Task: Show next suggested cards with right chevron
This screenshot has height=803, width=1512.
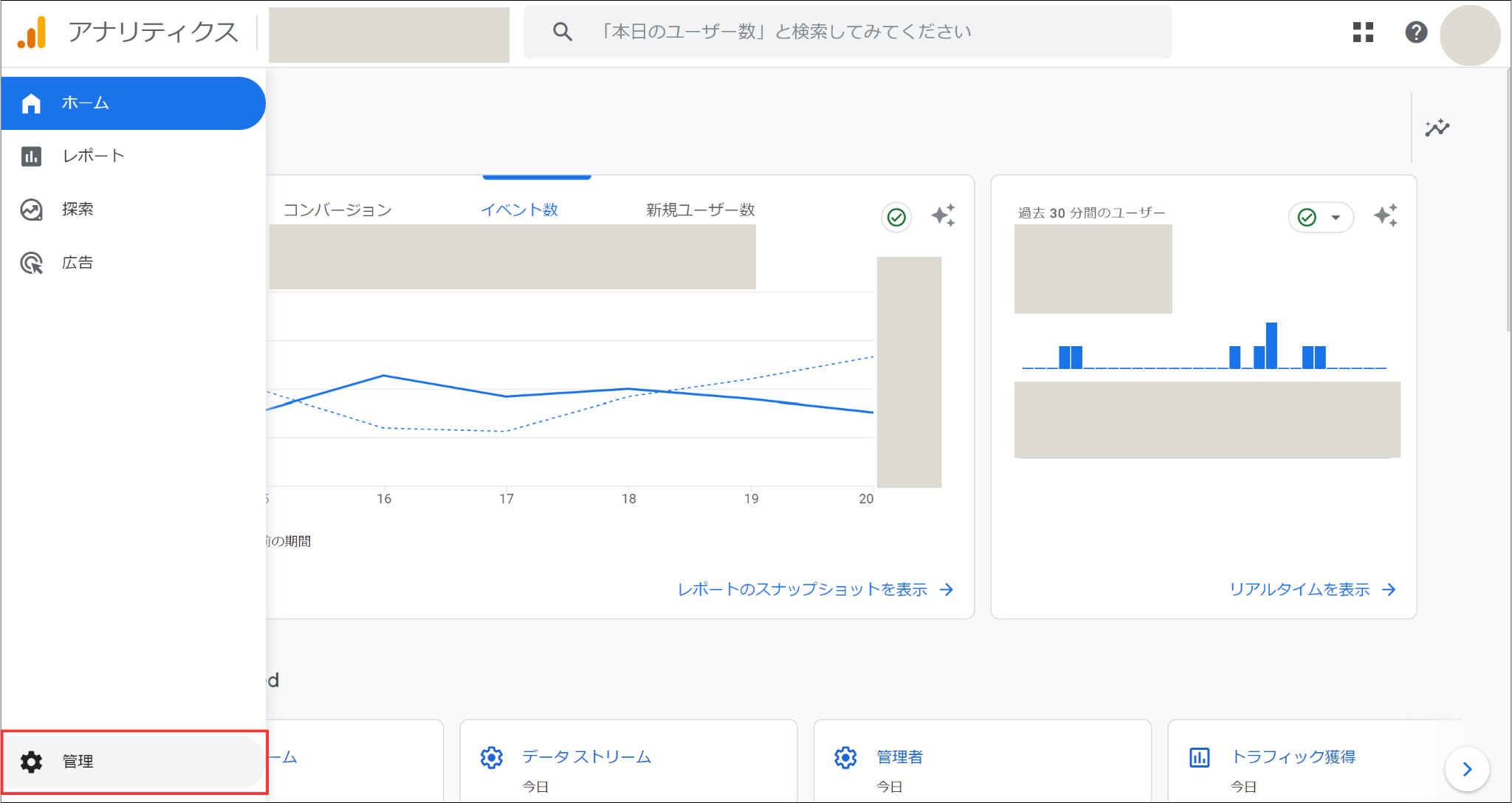Action: pyautogui.click(x=1467, y=770)
